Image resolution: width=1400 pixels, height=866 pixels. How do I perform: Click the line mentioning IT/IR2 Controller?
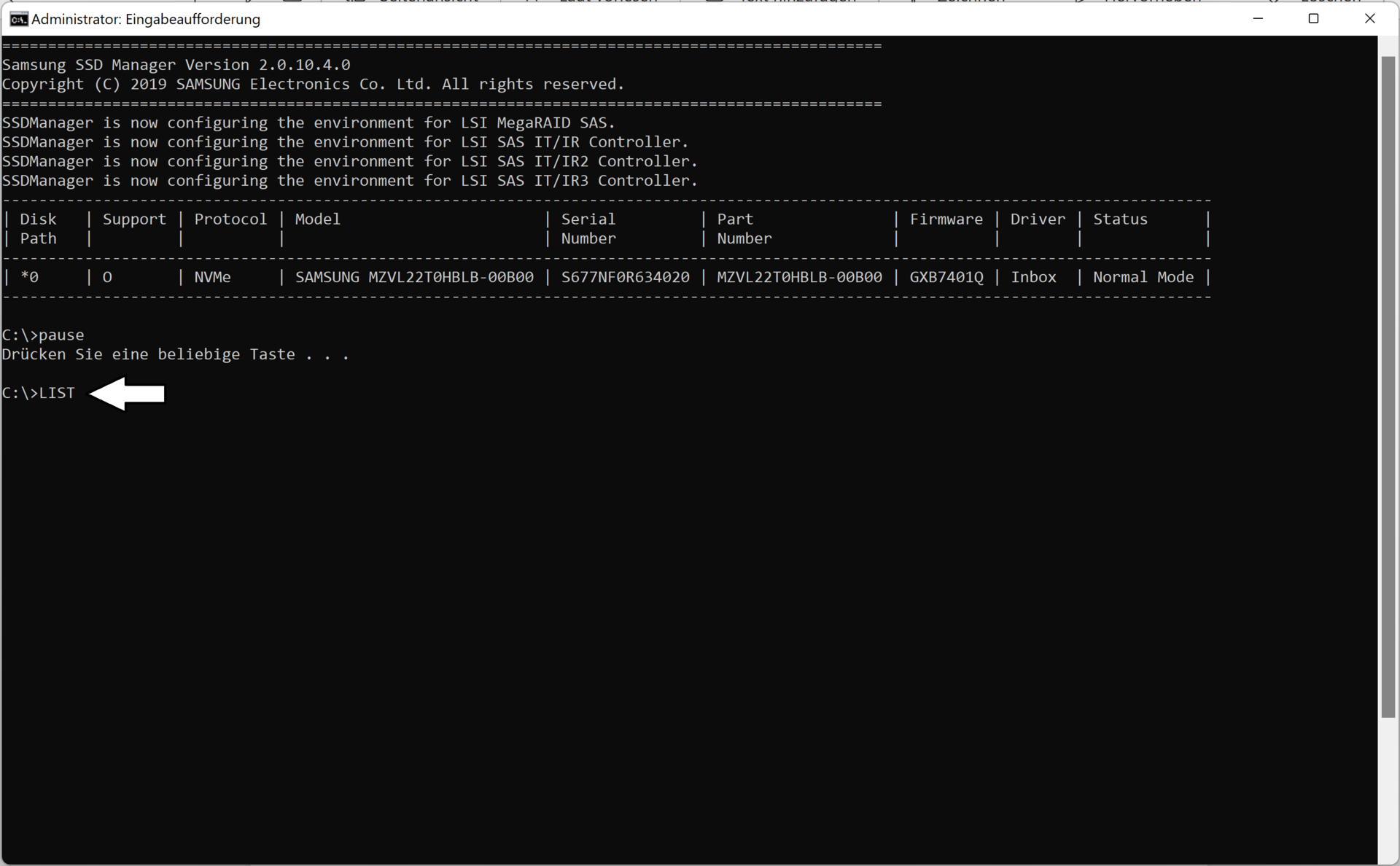coord(350,162)
